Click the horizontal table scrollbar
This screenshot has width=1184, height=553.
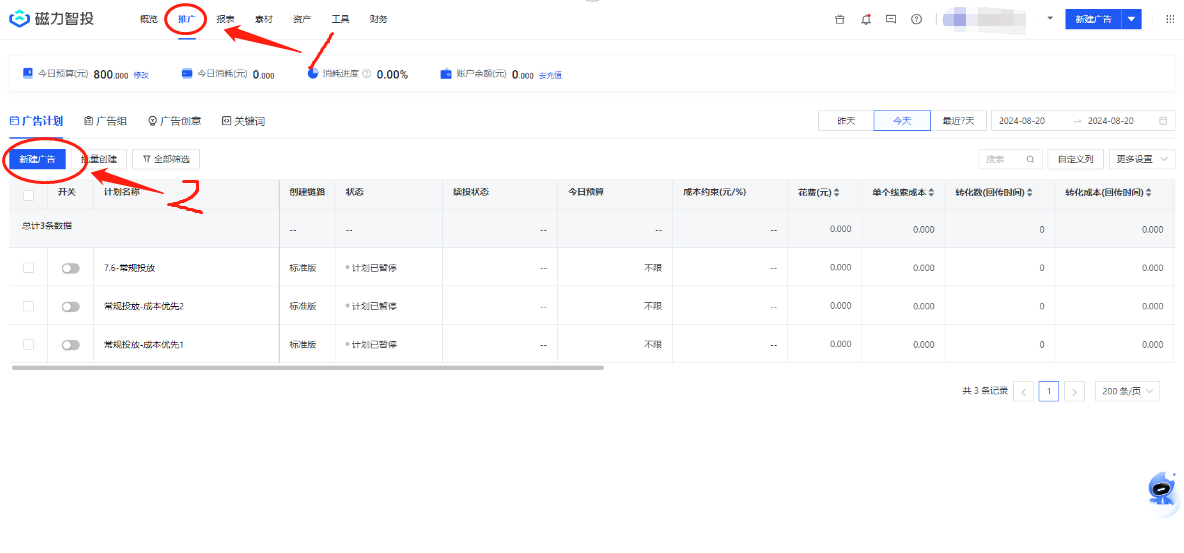tap(308, 368)
